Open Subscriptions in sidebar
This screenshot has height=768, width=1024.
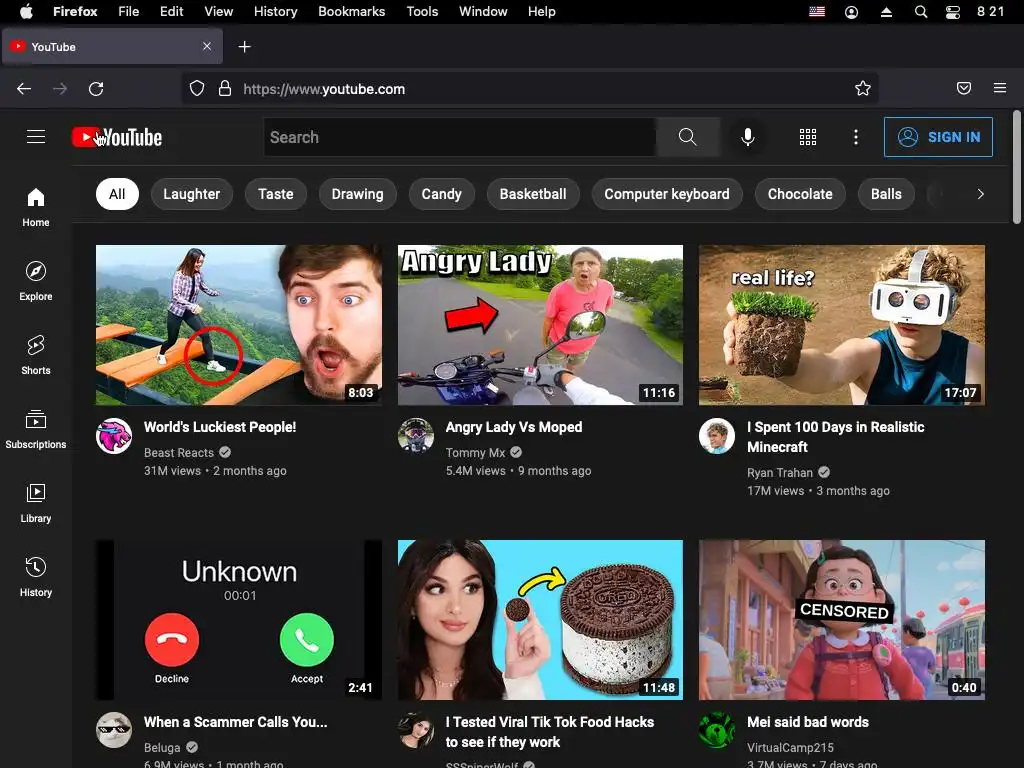(x=36, y=429)
